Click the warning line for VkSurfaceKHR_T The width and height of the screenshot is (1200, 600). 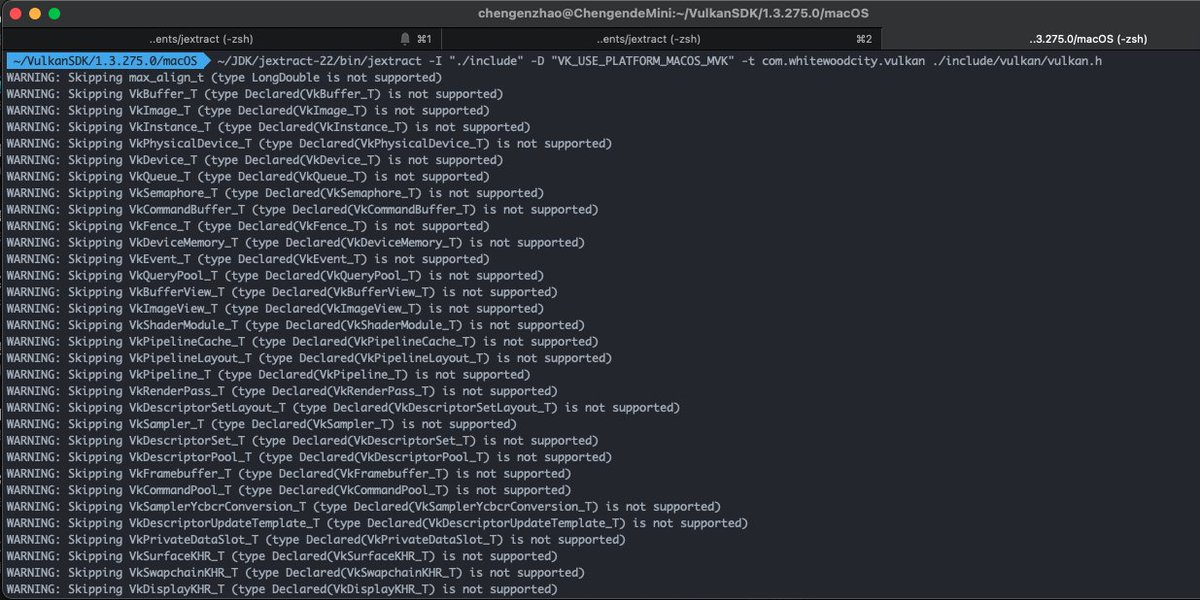[281, 556]
